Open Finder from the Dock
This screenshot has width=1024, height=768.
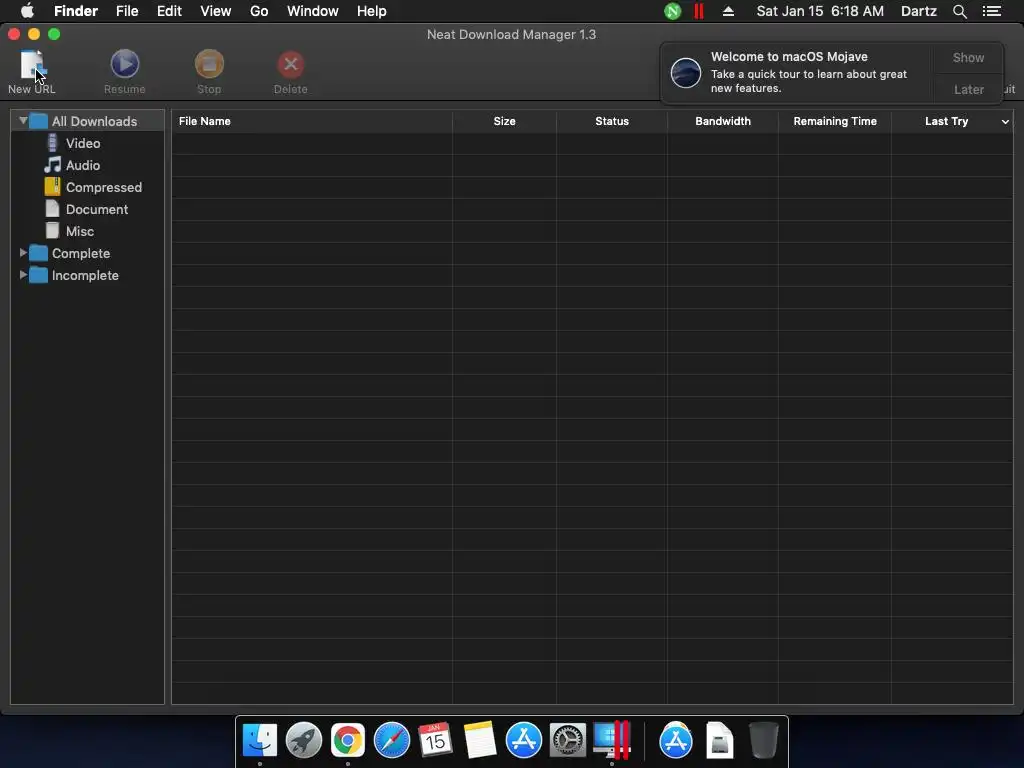point(260,741)
